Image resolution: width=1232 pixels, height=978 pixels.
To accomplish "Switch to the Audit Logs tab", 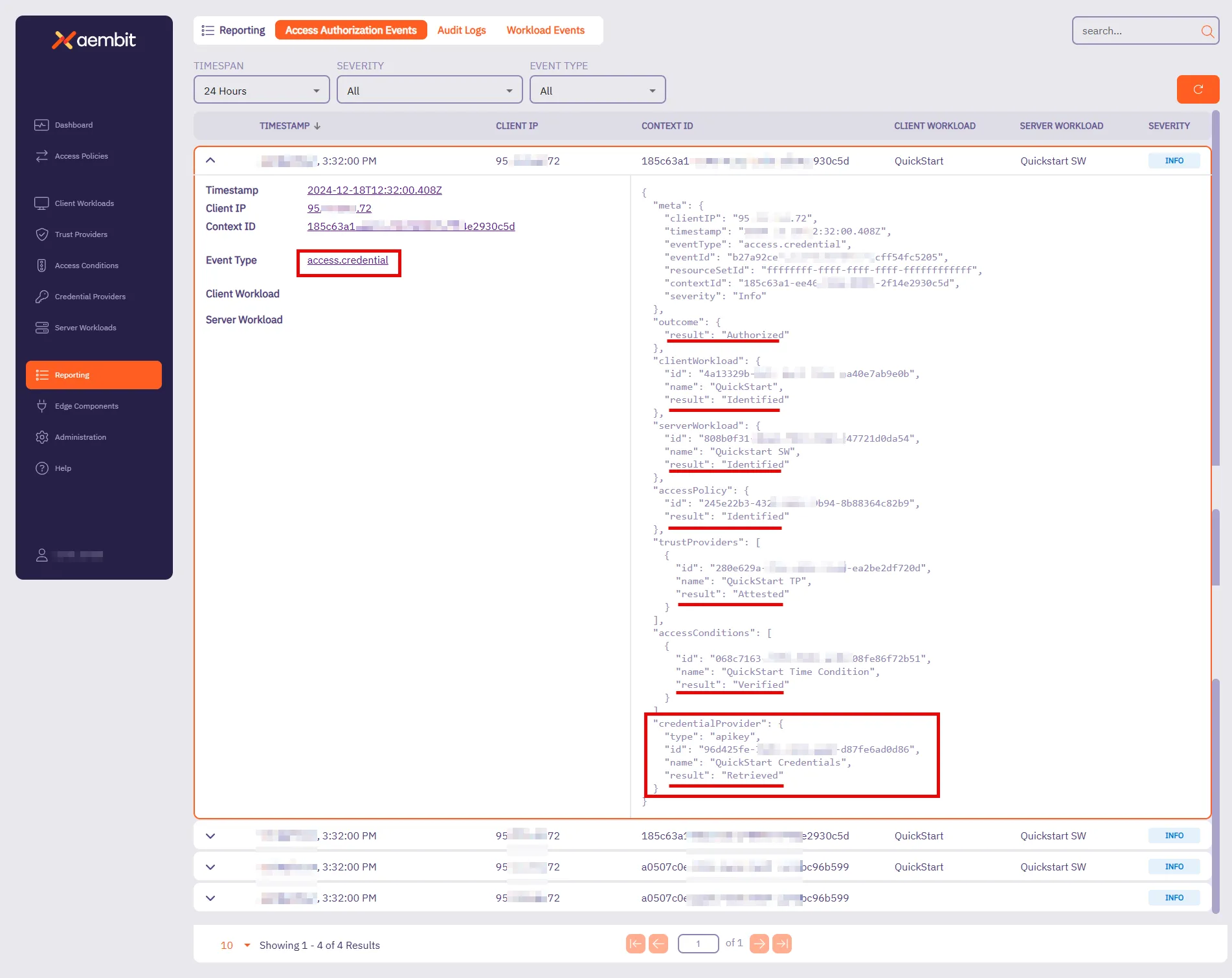I will pos(461,30).
